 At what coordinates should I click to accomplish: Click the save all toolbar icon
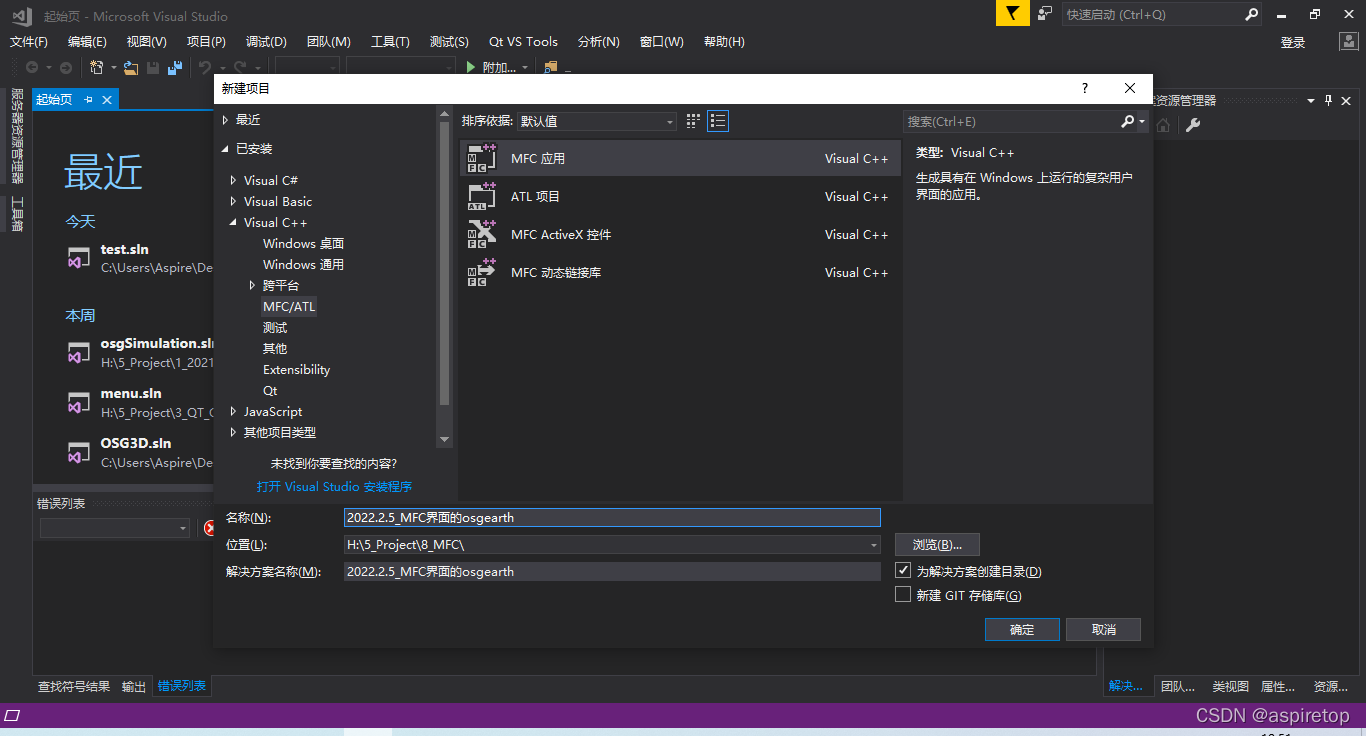[175, 67]
